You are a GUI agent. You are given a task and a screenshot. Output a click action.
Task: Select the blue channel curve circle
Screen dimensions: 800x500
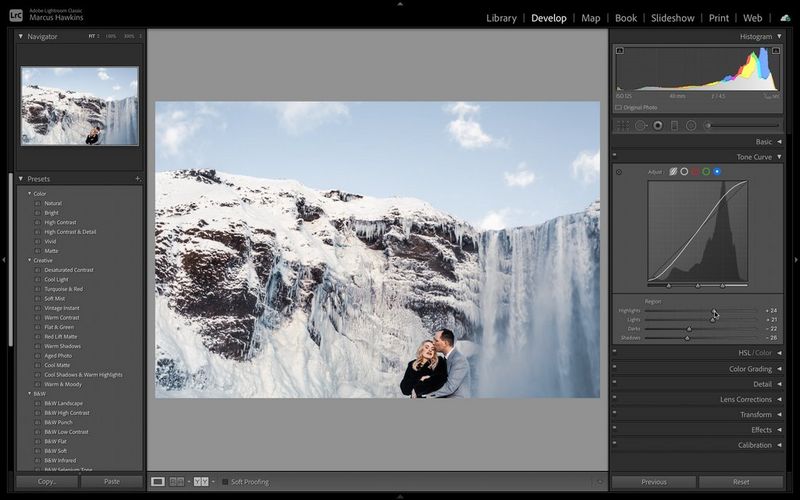pyautogui.click(x=717, y=172)
